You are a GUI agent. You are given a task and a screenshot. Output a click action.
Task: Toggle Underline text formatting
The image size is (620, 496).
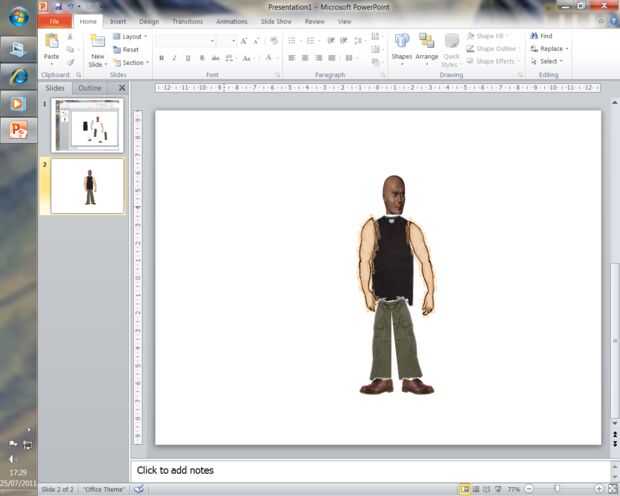(188, 58)
